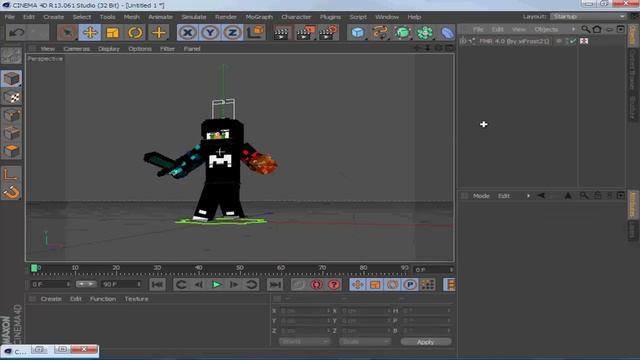Activate the Scale tool

(112, 32)
